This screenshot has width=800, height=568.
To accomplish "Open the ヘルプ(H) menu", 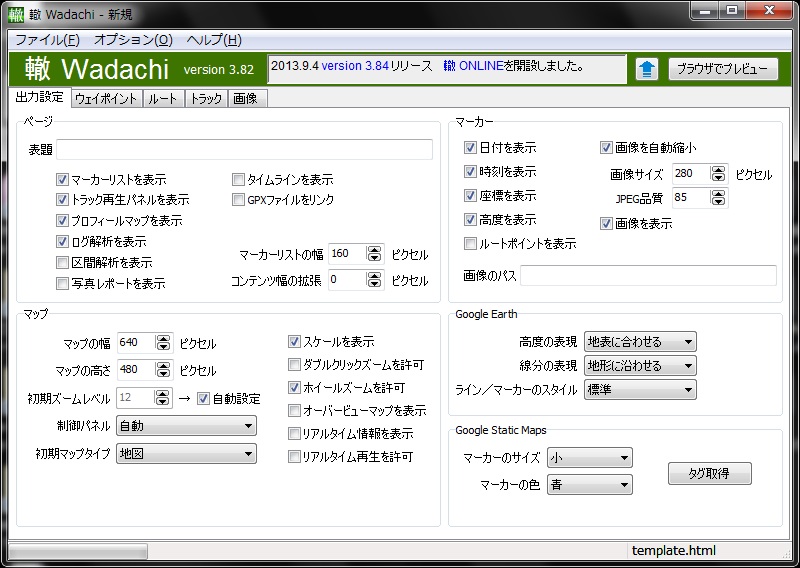I will click(x=214, y=40).
